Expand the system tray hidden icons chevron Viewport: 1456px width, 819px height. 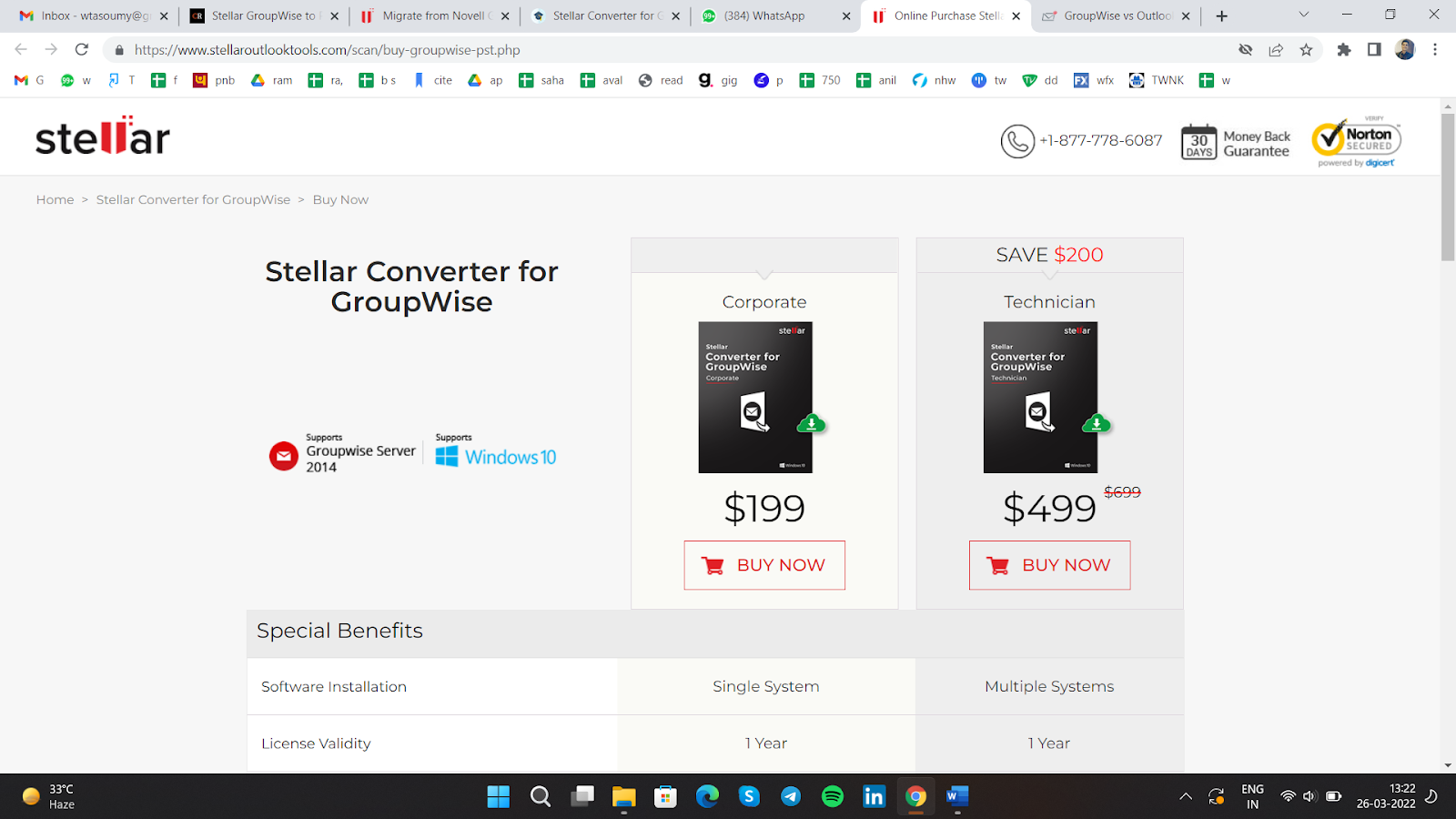[1186, 797]
